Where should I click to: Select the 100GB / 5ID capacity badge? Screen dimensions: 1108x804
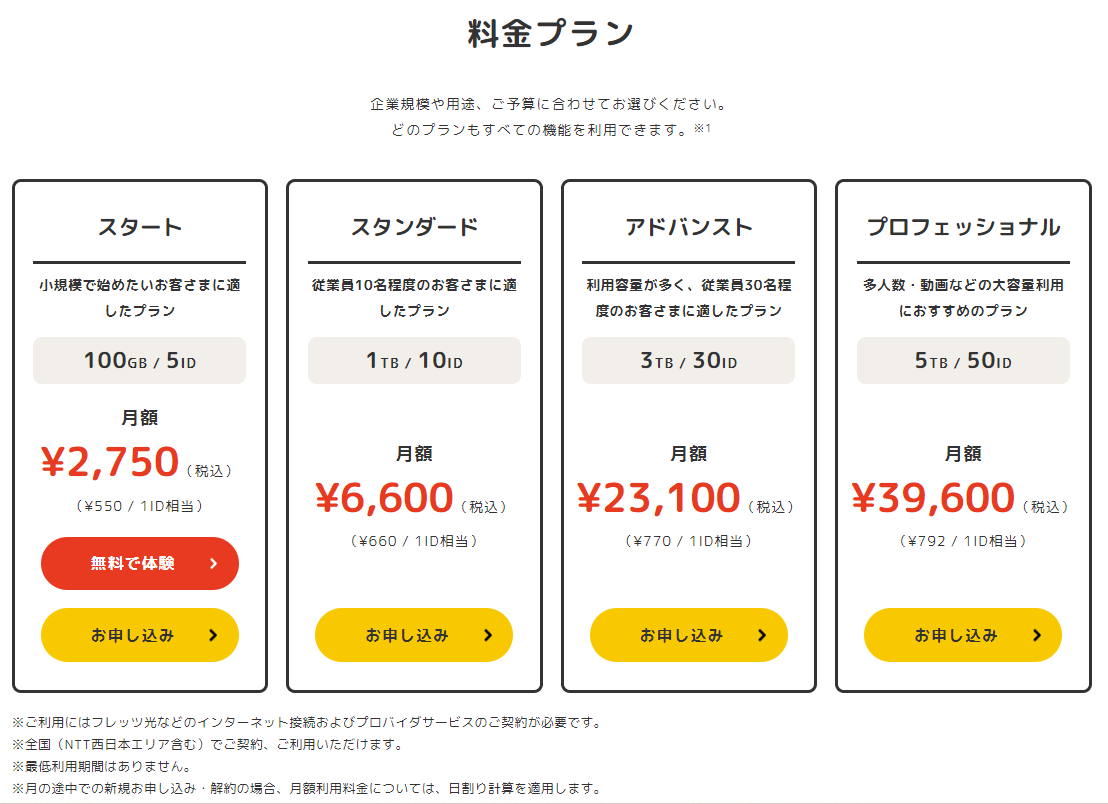tap(139, 360)
